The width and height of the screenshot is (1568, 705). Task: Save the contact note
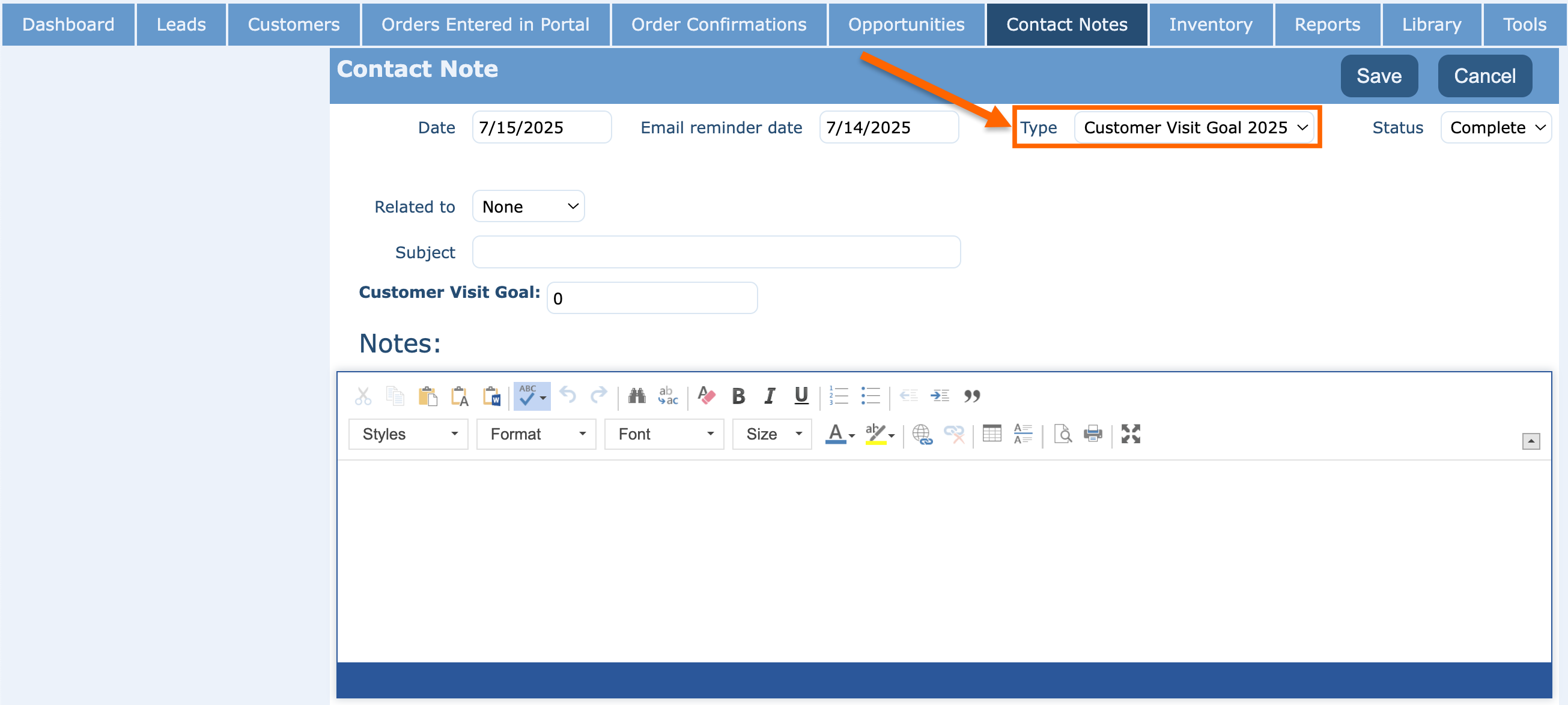point(1378,76)
